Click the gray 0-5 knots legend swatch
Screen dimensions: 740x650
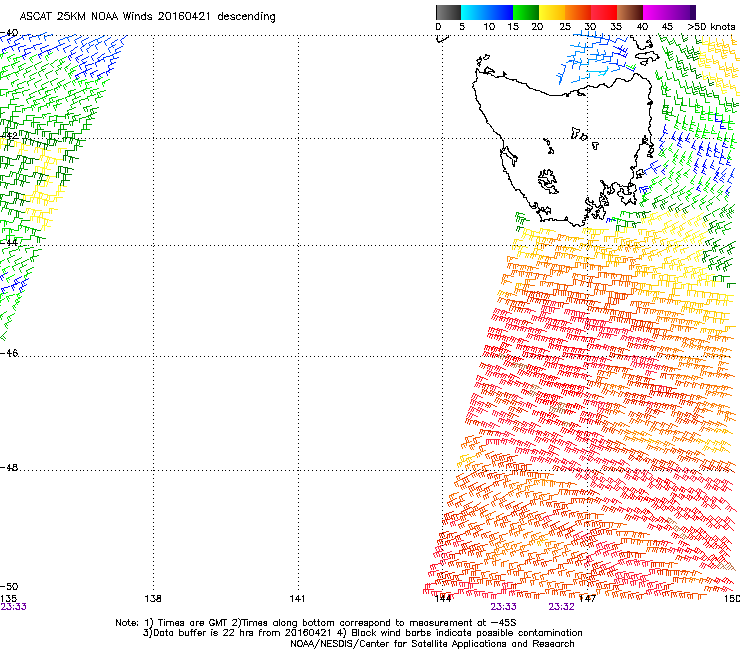click(x=448, y=12)
